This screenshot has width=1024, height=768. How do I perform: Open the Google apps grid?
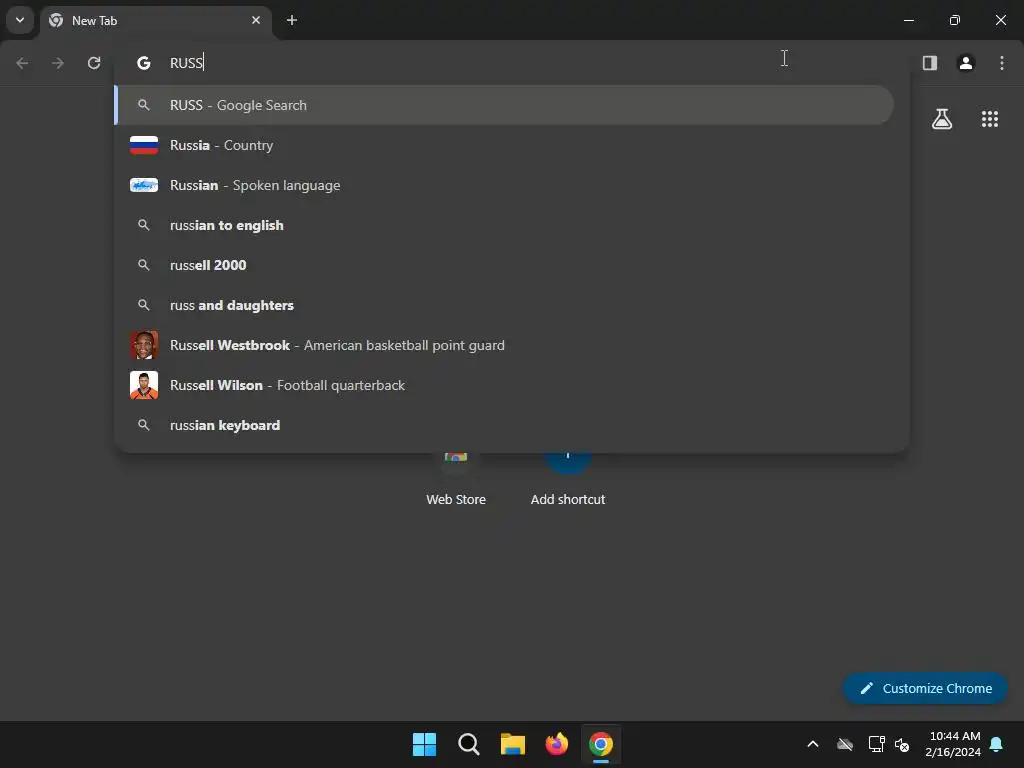[989, 119]
